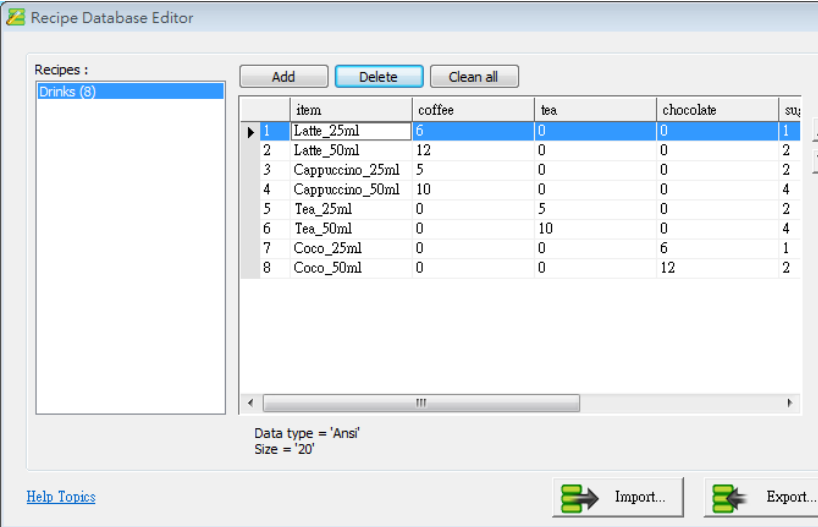Click coffee value 10 for Cappuccino_50ml
818x527 pixels.
click(473, 190)
